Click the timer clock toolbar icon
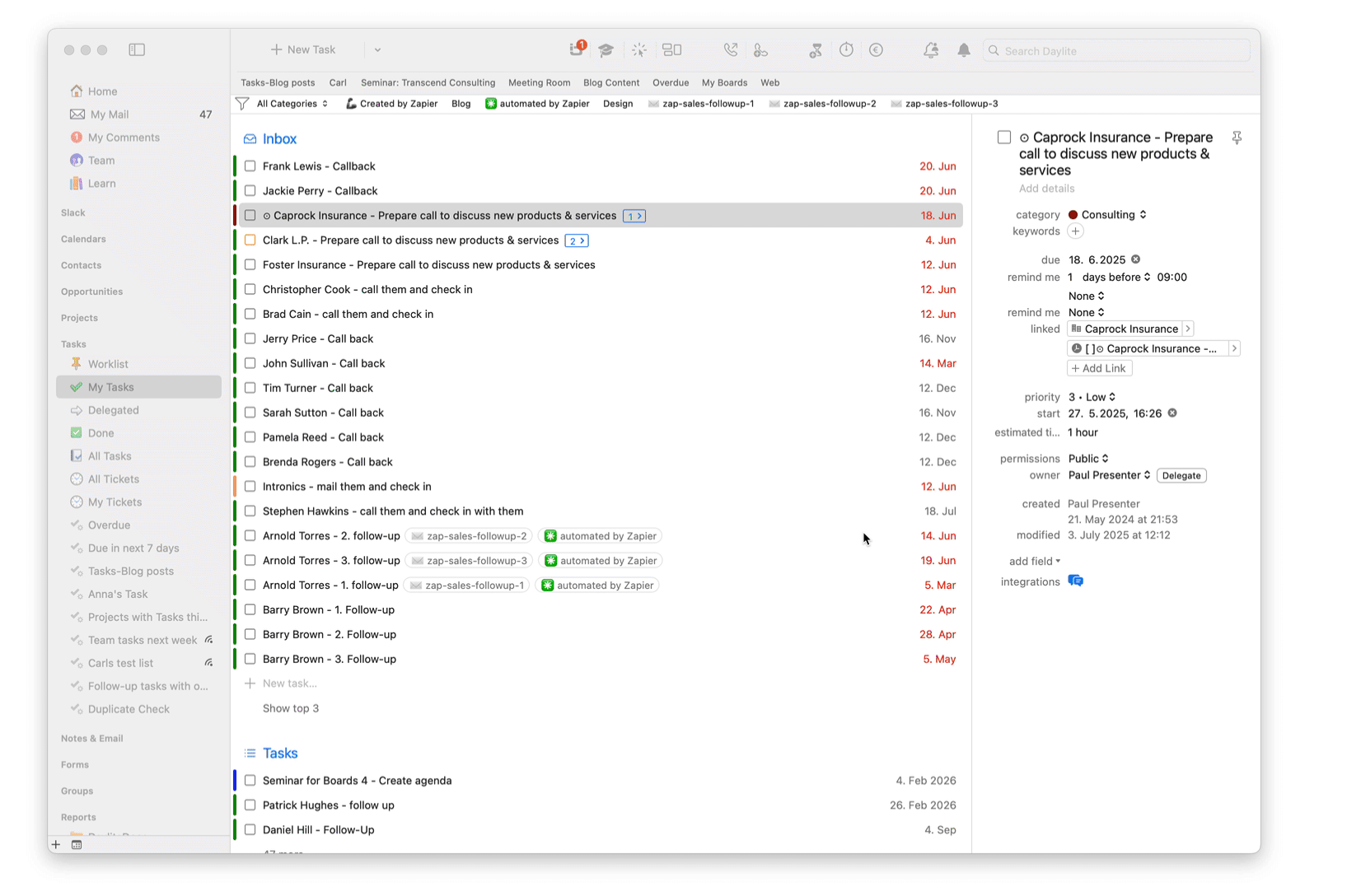 [x=846, y=50]
